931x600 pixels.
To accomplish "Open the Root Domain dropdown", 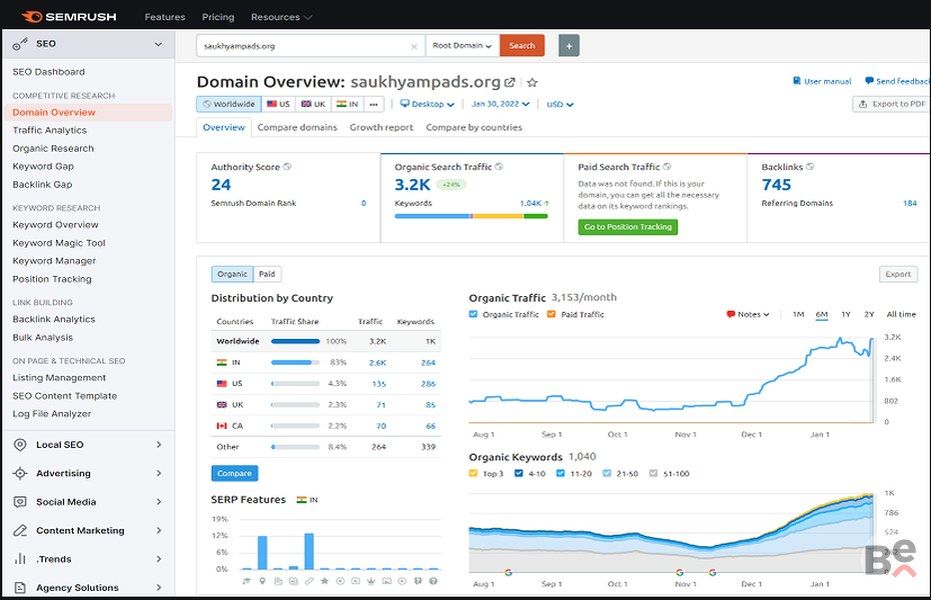I will [462, 46].
